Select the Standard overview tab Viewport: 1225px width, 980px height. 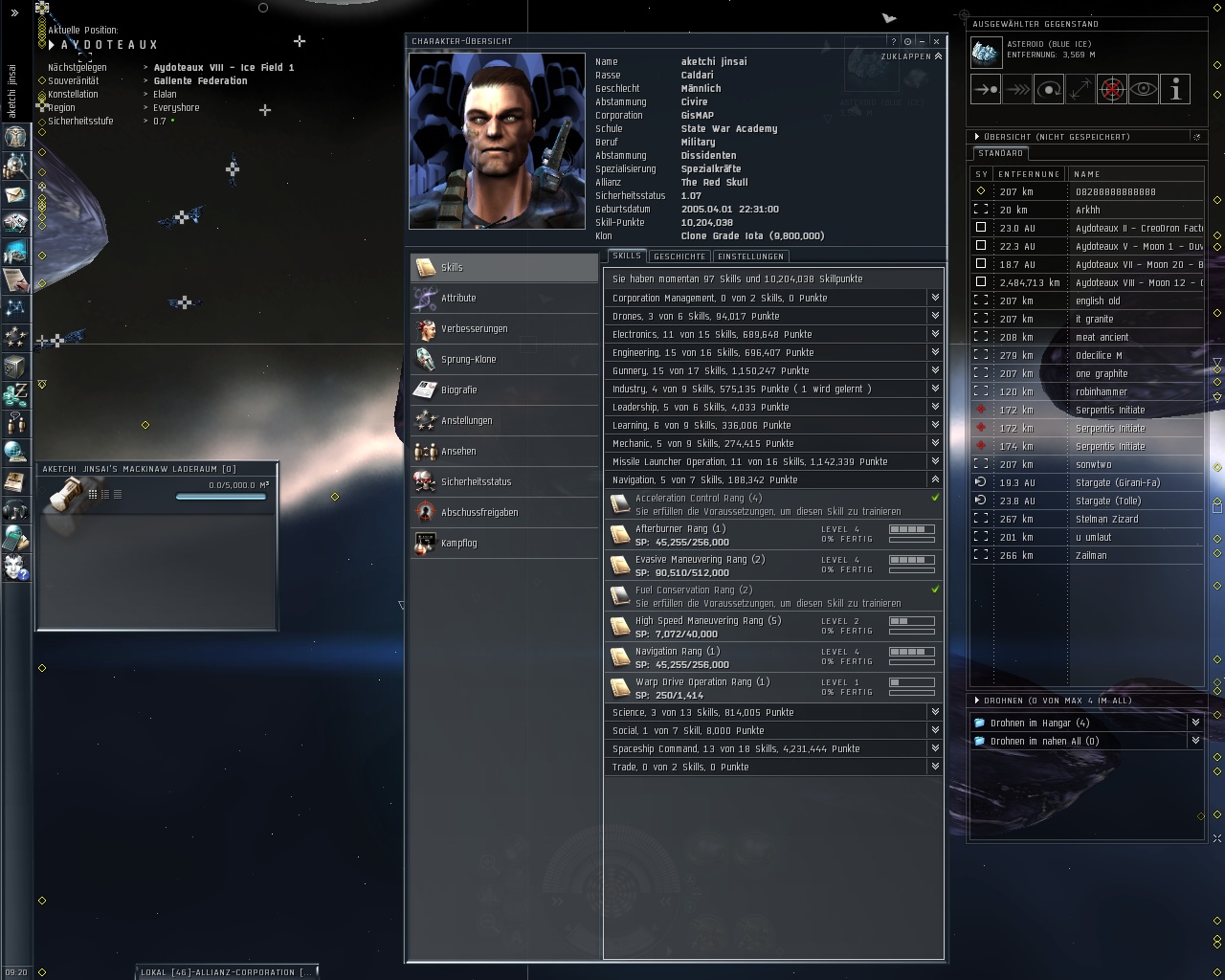click(x=1001, y=153)
